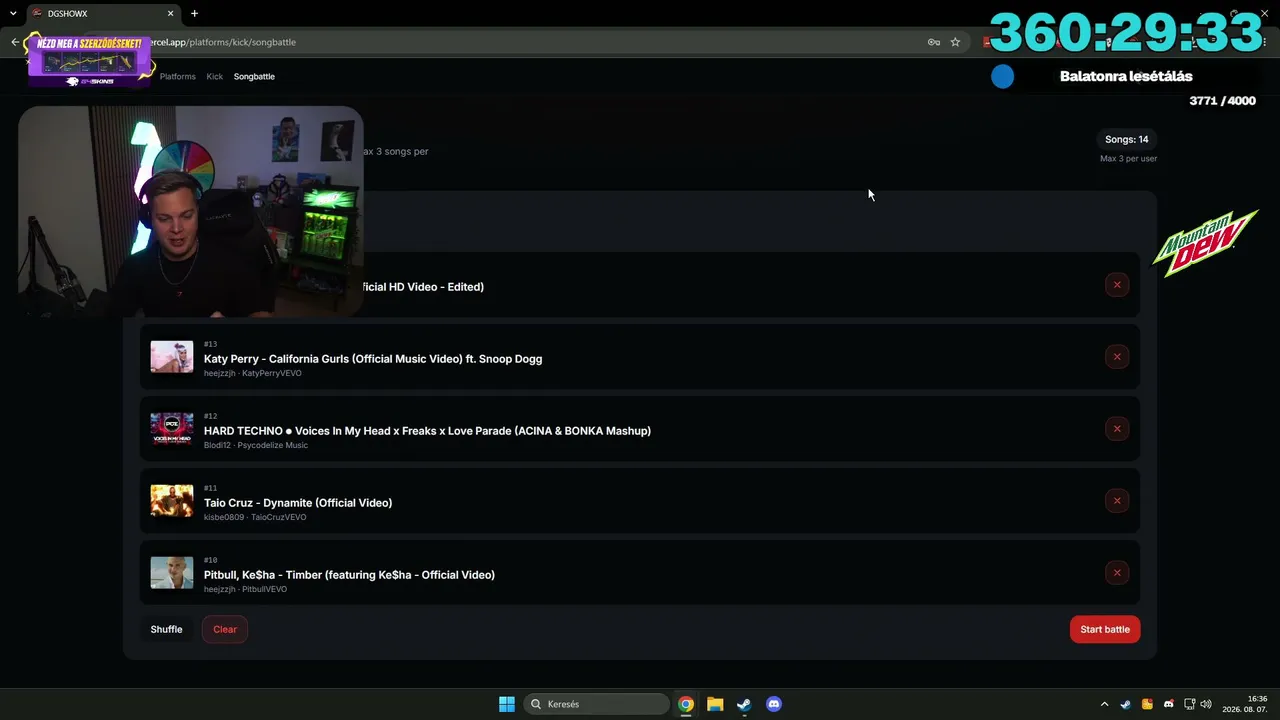Remove Taio Cruz Dynamite from list
This screenshot has height=720, width=1280.
pos(1117,501)
